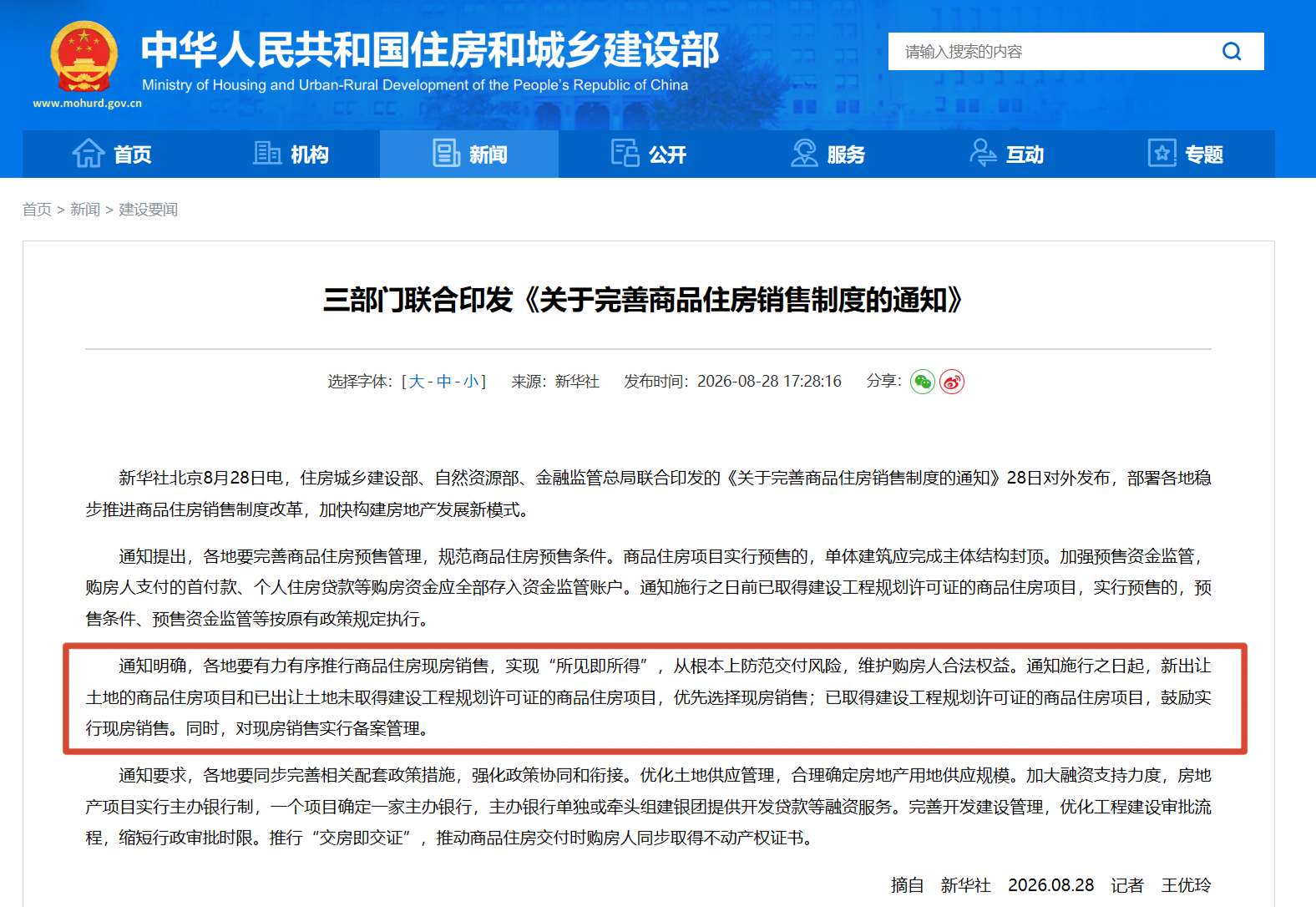Go to 建设要闻 in breadcrumb
1316x907 pixels.
point(149,210)
